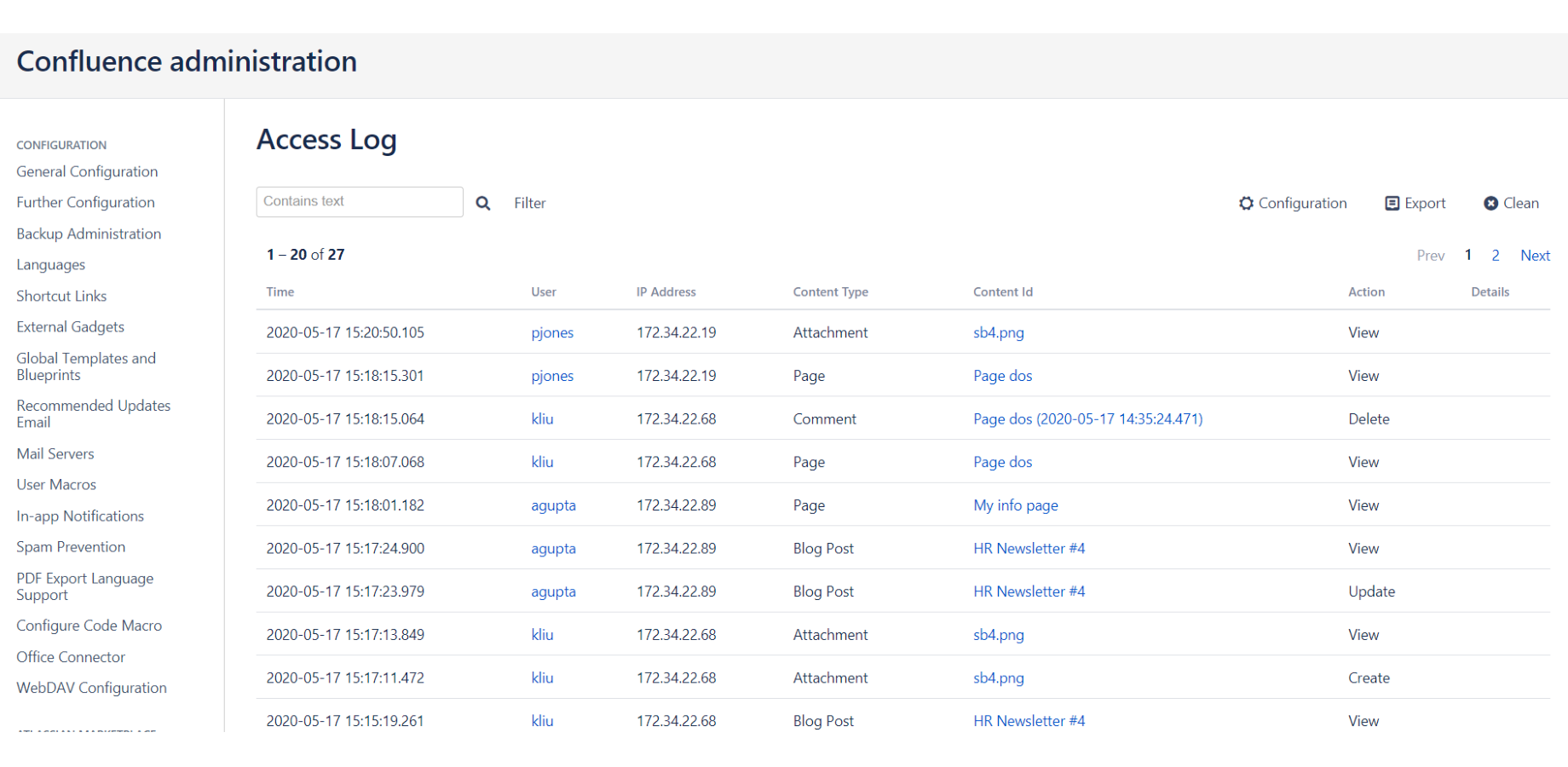This screenshot has width=1568, height=767.
Task: Open Global Templates and Blueprints
Action: (x=86, y=366)
